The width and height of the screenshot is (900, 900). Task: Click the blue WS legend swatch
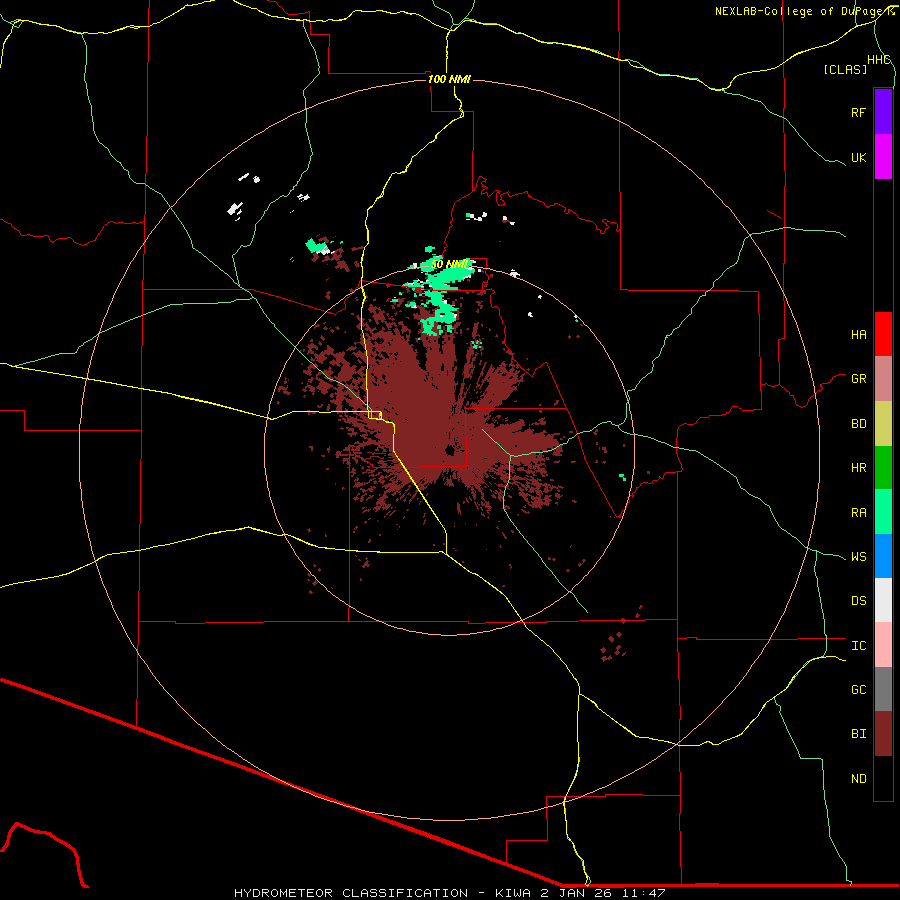pos(883,556)
